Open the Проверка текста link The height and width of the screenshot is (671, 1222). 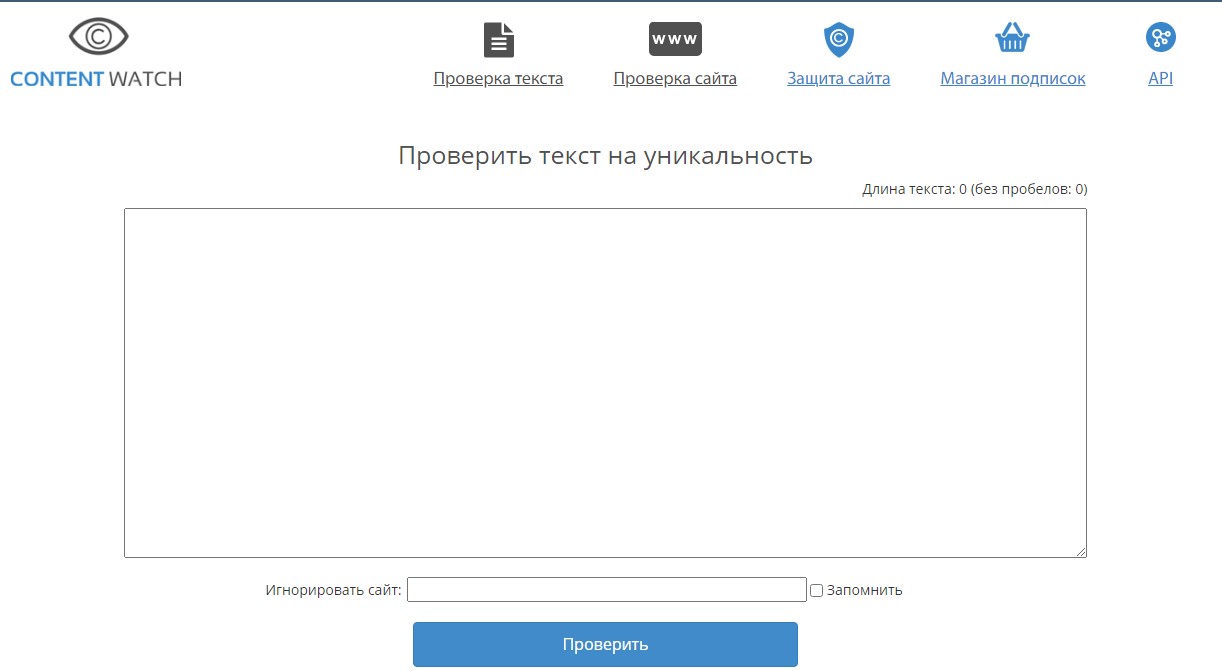click(x=498, y=79)
